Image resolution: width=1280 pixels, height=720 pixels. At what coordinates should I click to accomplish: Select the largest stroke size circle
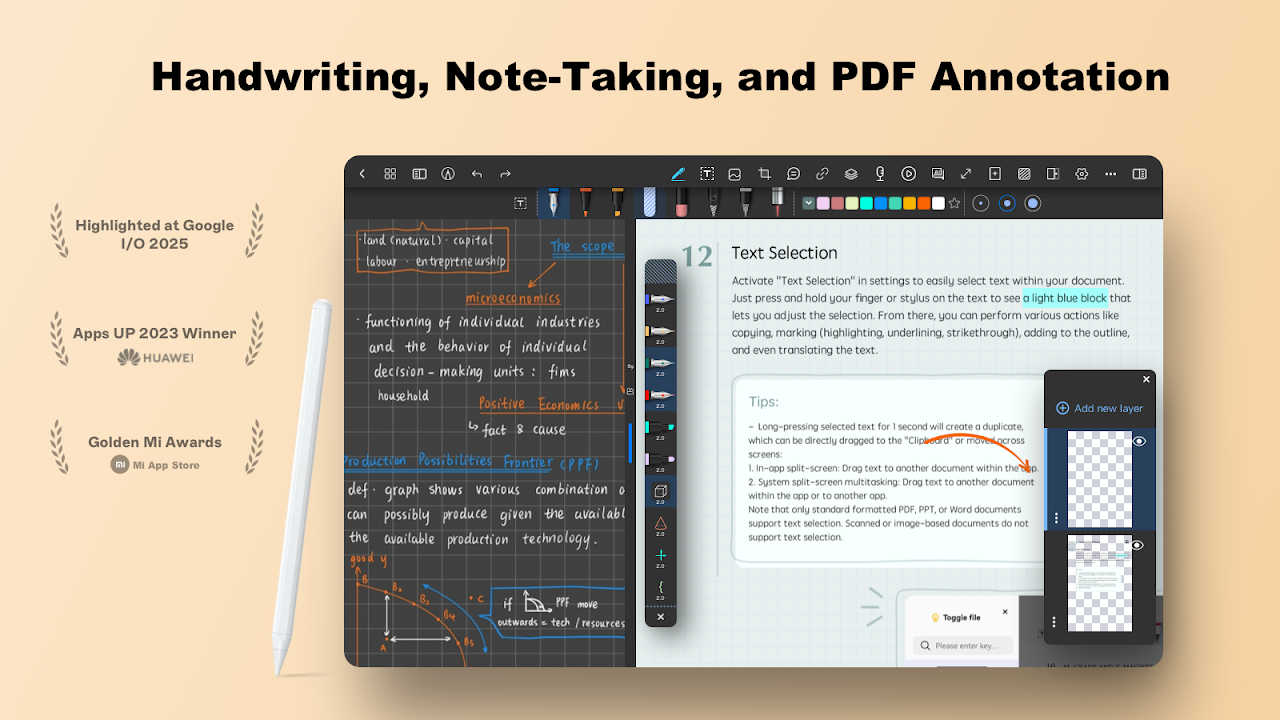(1031, 203)
